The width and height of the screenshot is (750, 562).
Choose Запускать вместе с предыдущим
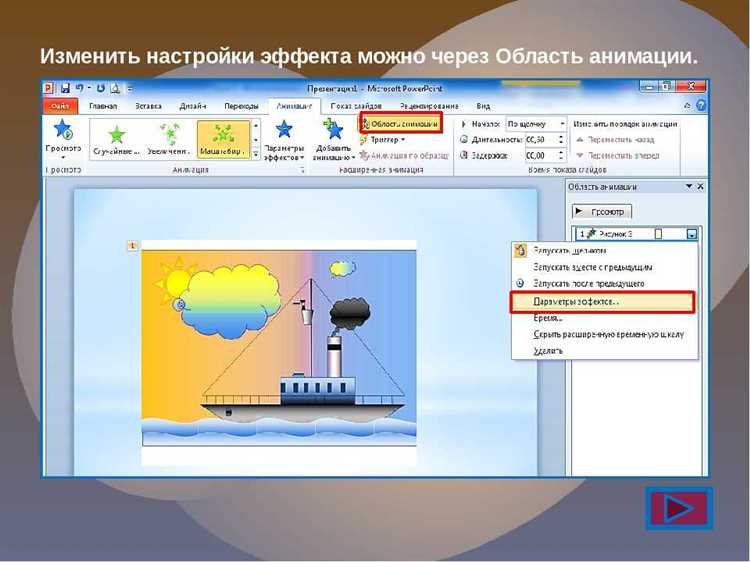(x=604, y=267)
